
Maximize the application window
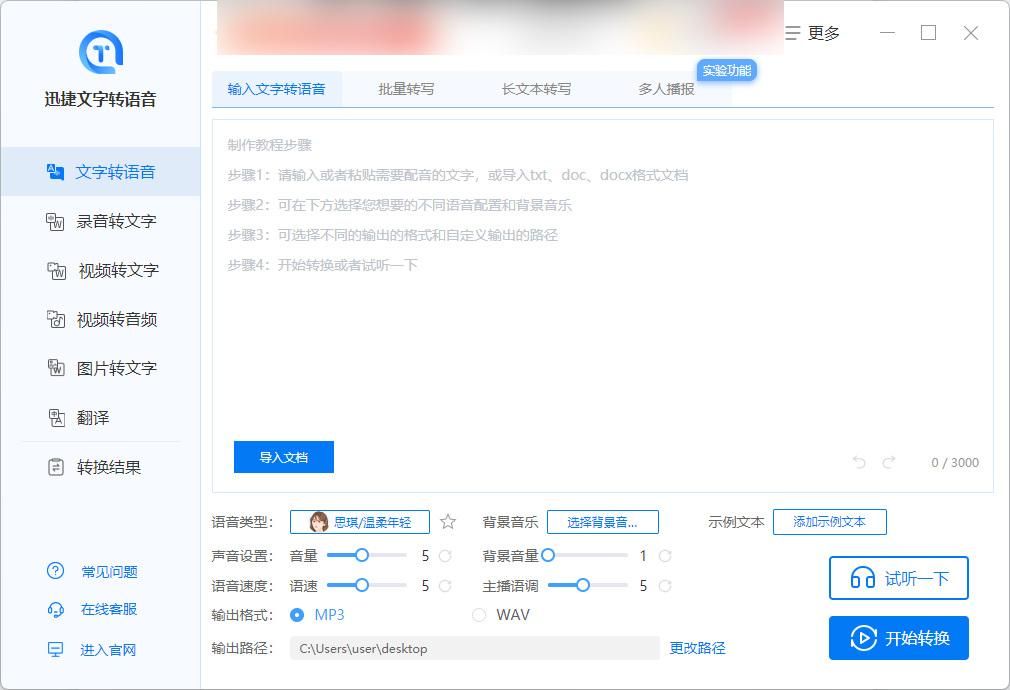click(928, 33)
